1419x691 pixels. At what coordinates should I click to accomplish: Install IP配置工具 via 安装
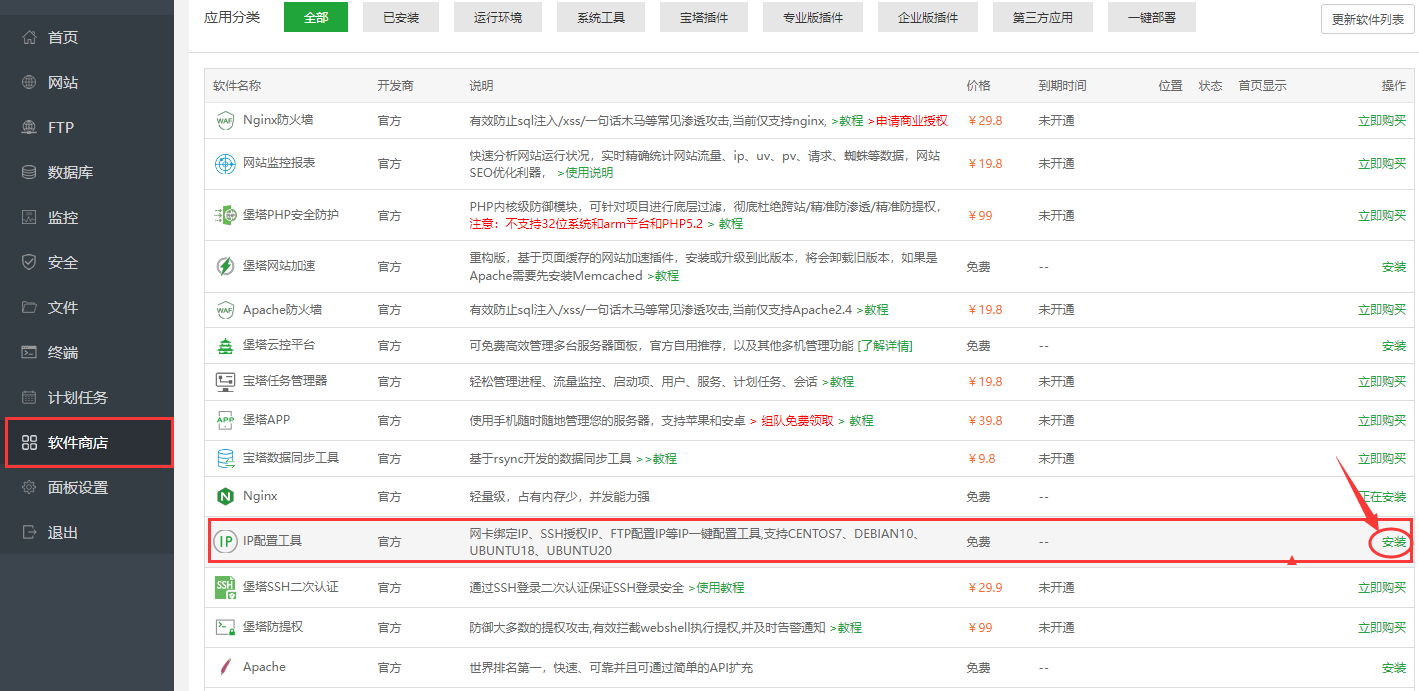(x=1394, y=542)
